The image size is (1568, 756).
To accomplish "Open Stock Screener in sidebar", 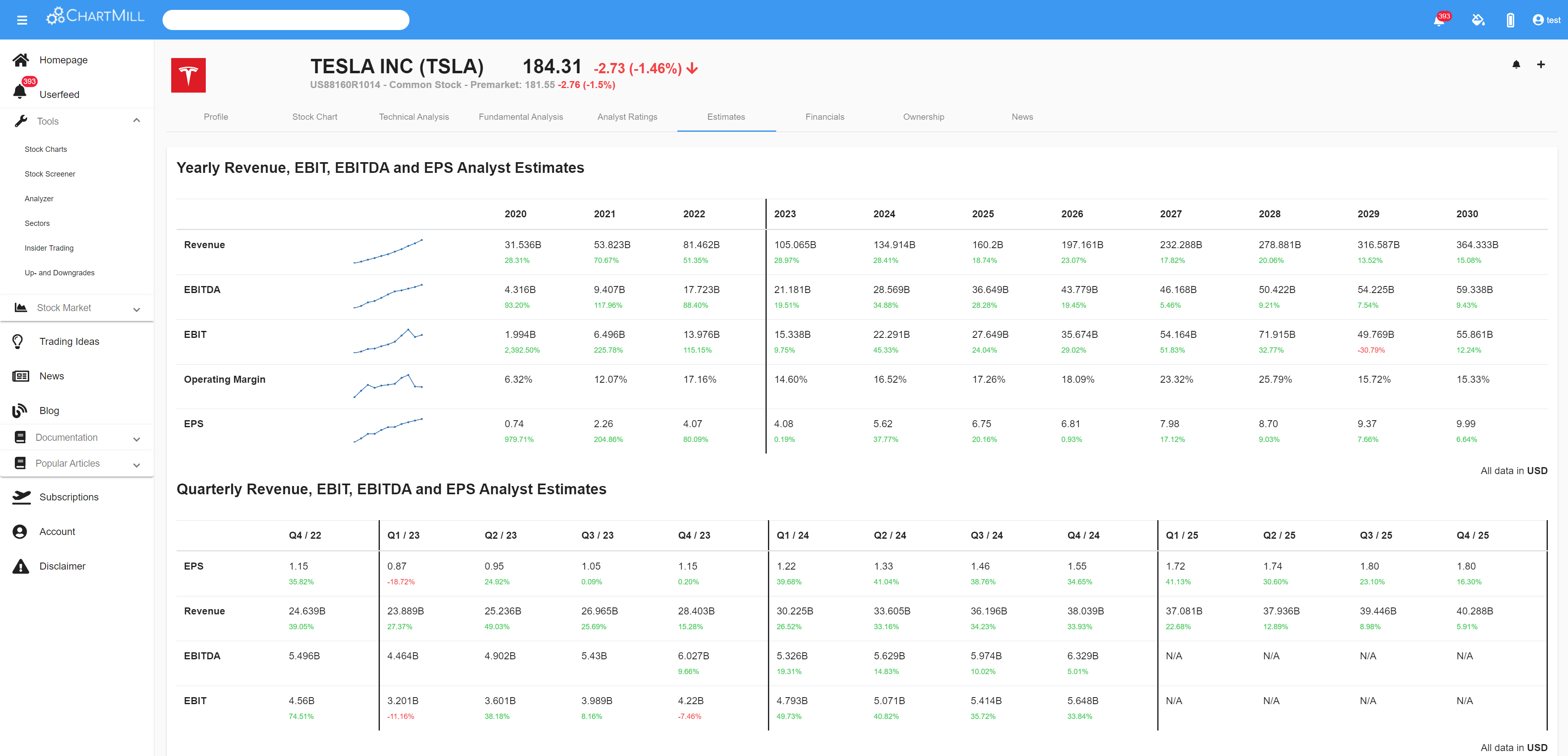I will [50, 174].
